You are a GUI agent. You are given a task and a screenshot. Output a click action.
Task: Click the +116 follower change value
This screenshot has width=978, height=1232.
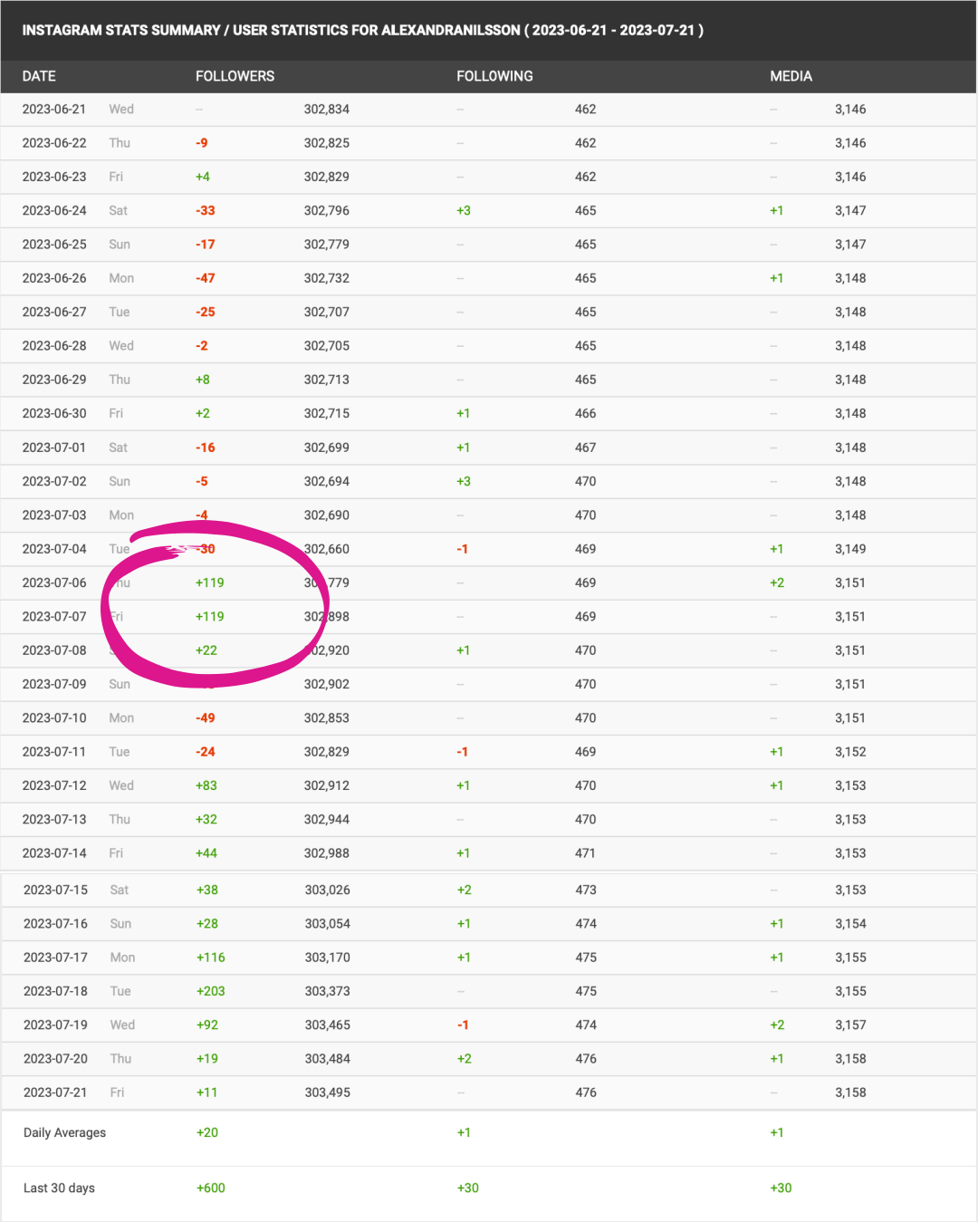[211, 958]
